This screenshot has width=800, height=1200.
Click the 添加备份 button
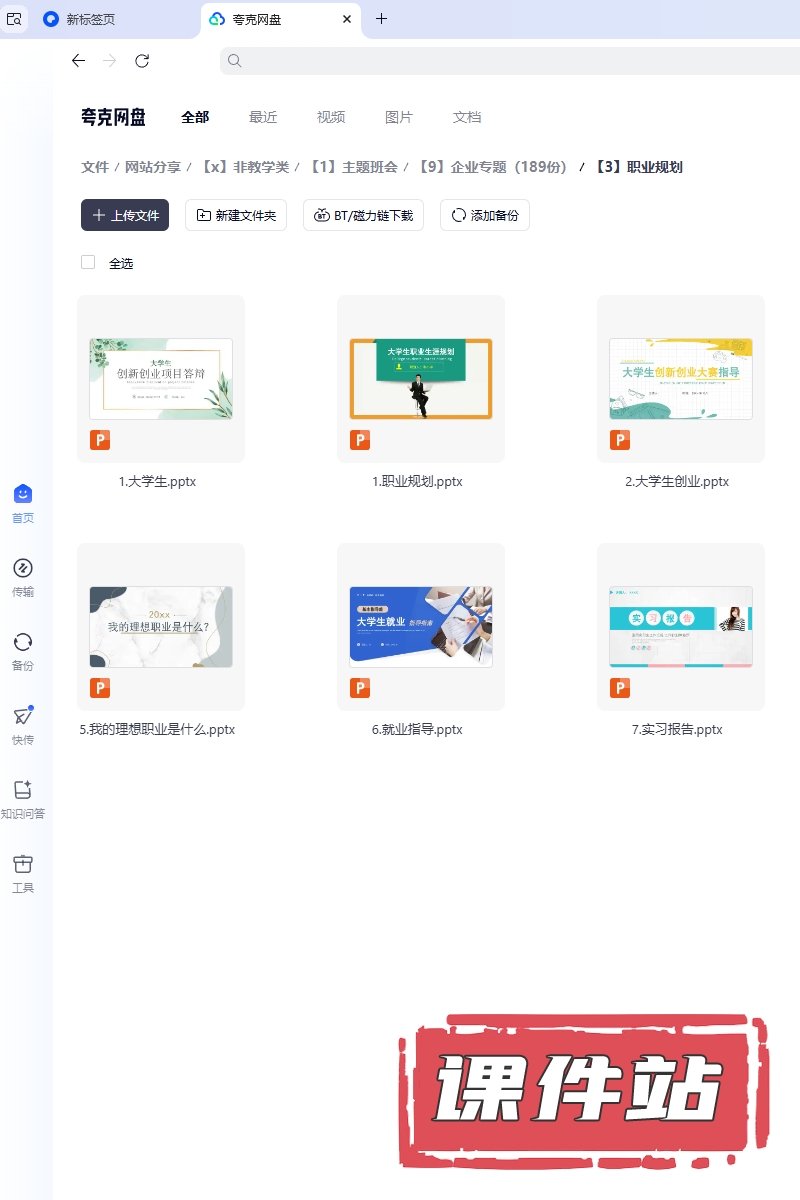coord(485,215)
